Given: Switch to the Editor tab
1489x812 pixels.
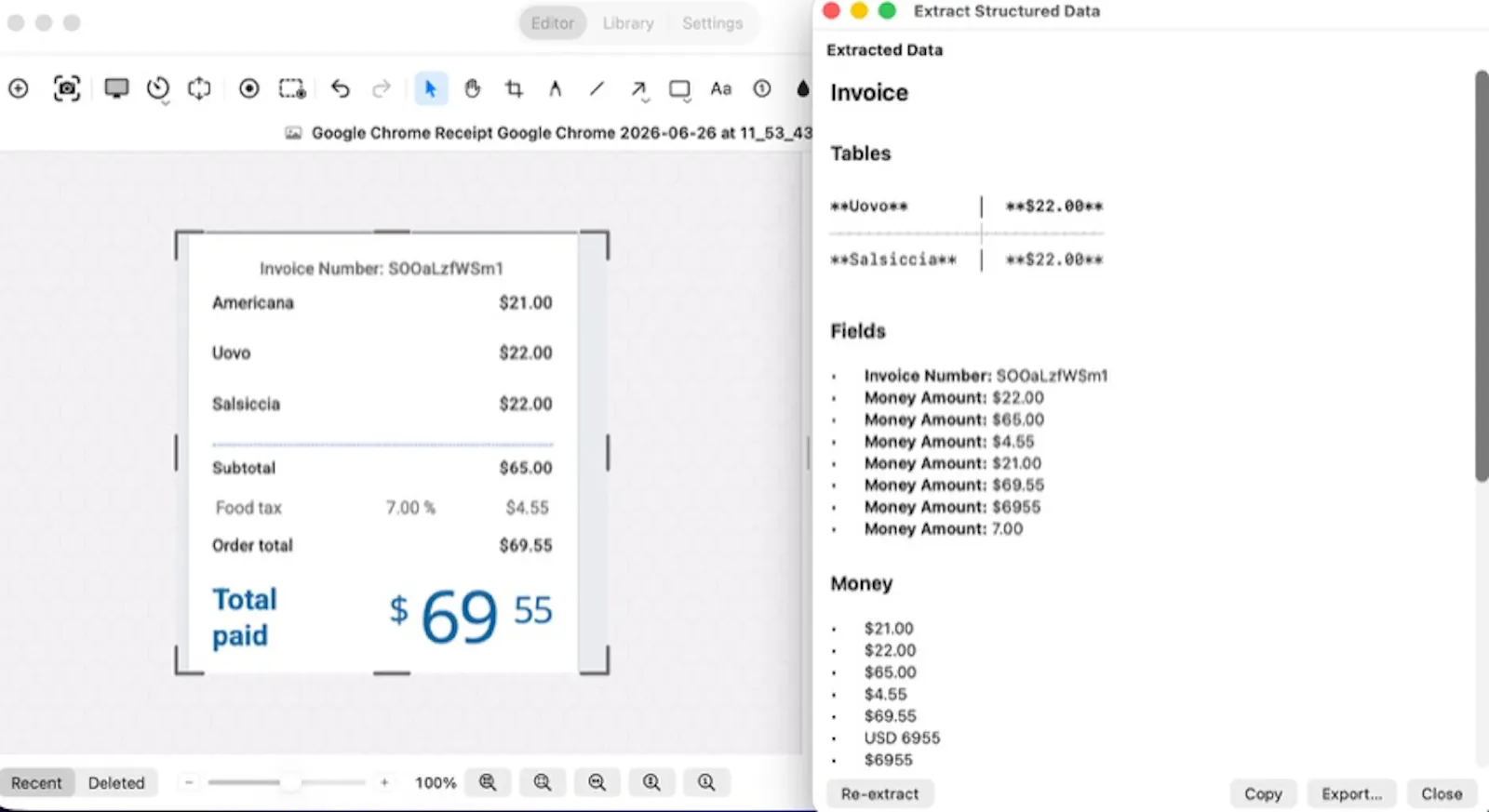Looking at the screenshot, I should click(553, 23).
